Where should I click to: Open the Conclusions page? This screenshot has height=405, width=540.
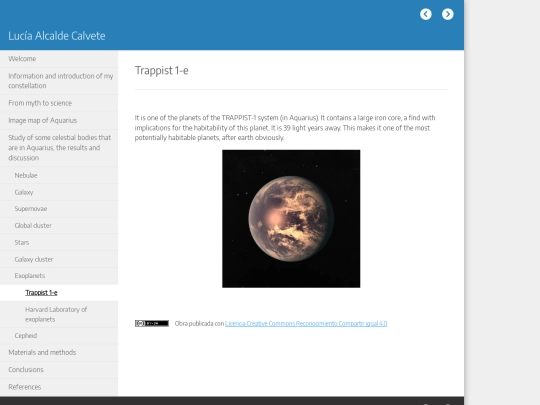(x=59, y=370)
